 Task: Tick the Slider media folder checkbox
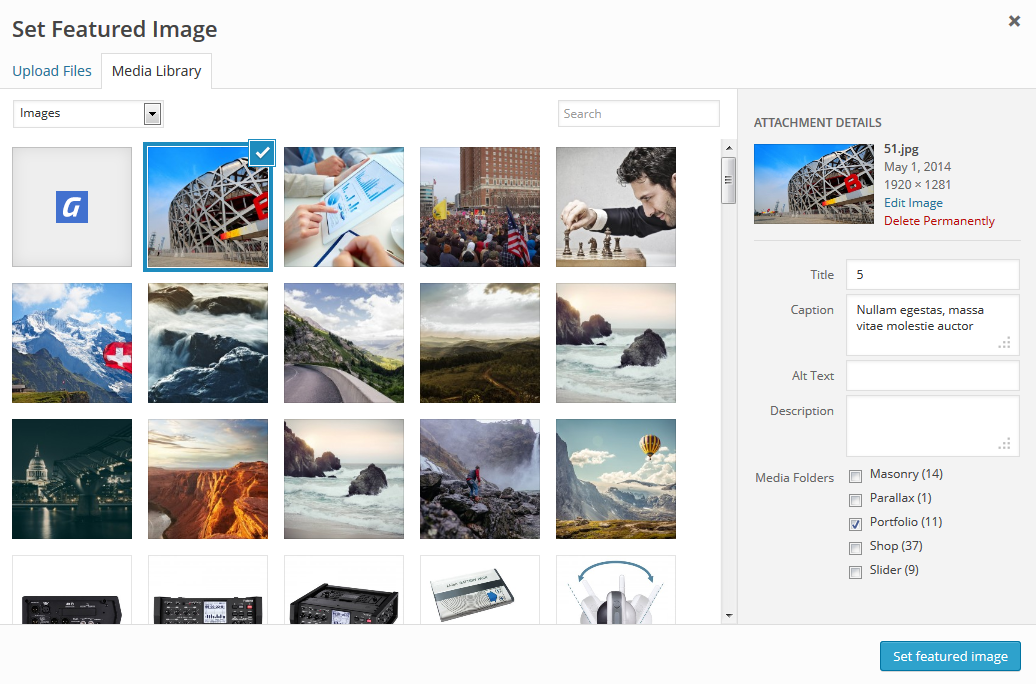[x=855, y=572]
